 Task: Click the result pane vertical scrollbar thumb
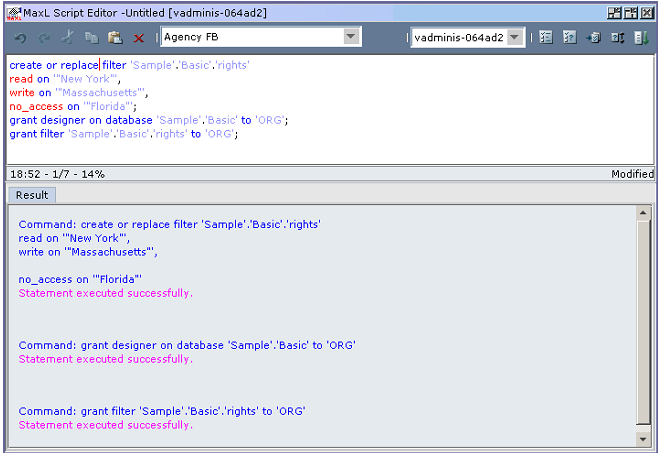(643, 322)
